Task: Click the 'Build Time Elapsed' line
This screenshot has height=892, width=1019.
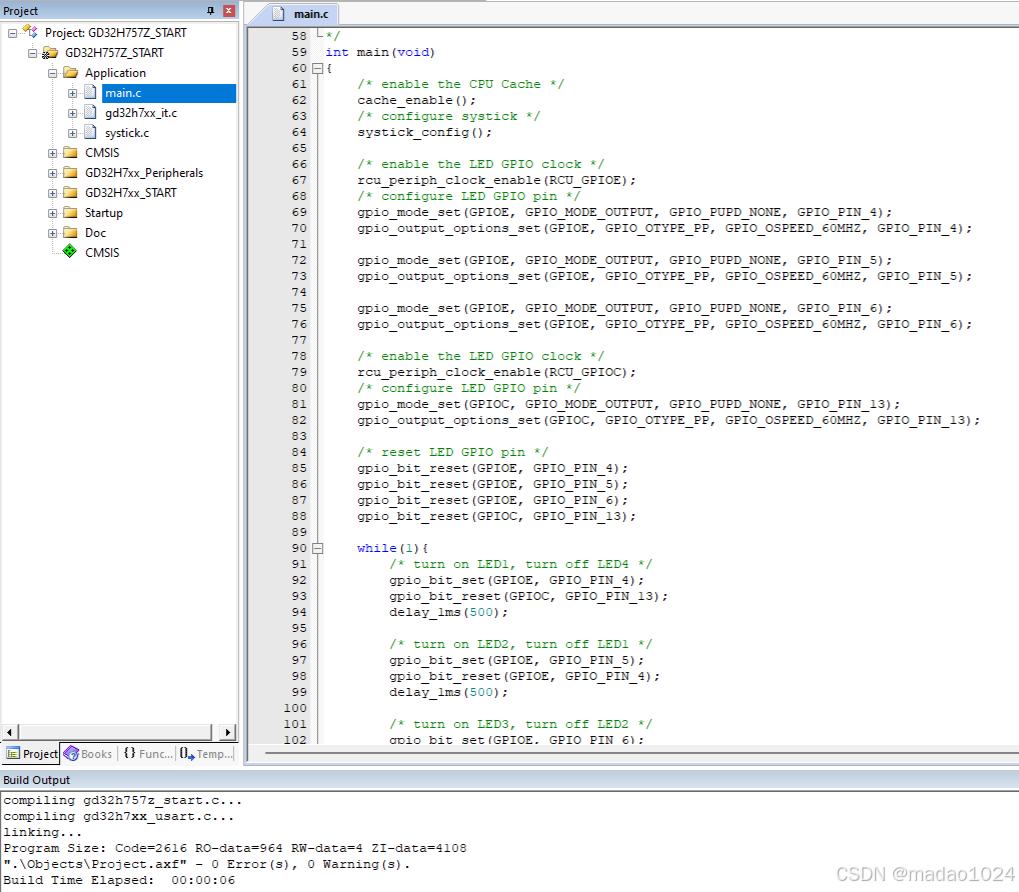Action: 119,880
